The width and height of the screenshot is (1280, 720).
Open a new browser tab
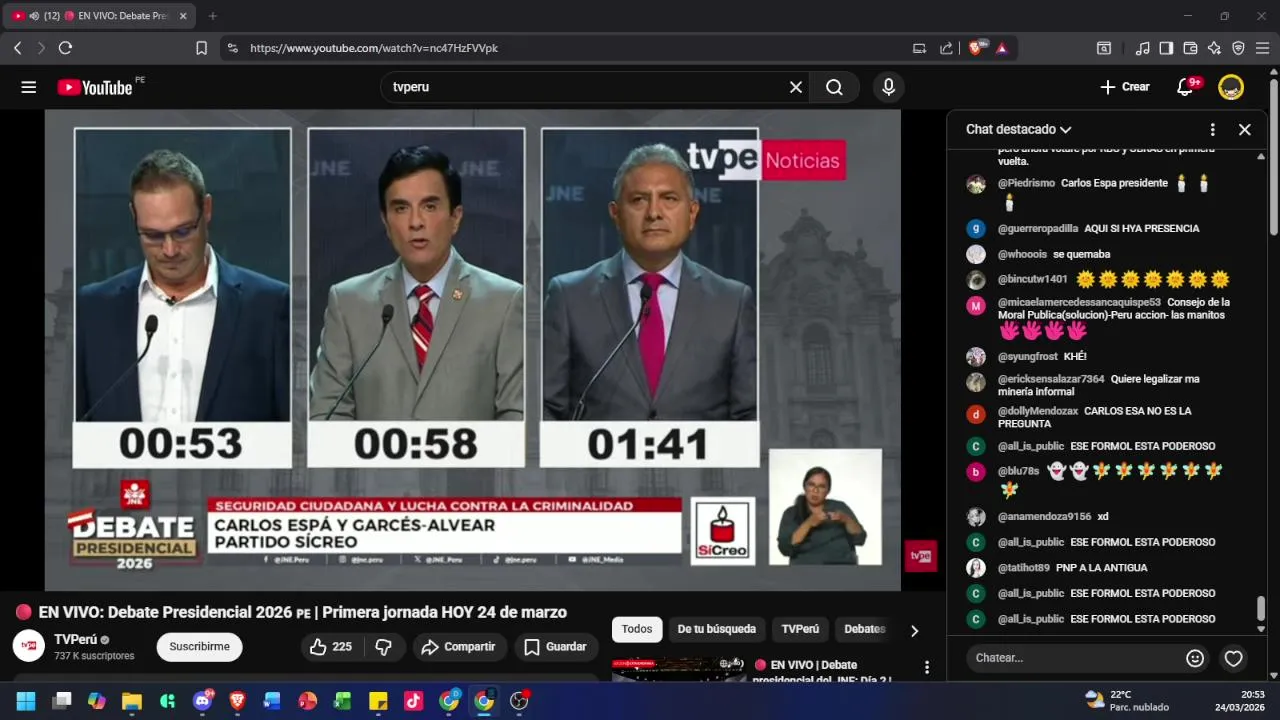pyautogui.click(x=212, y=16)
